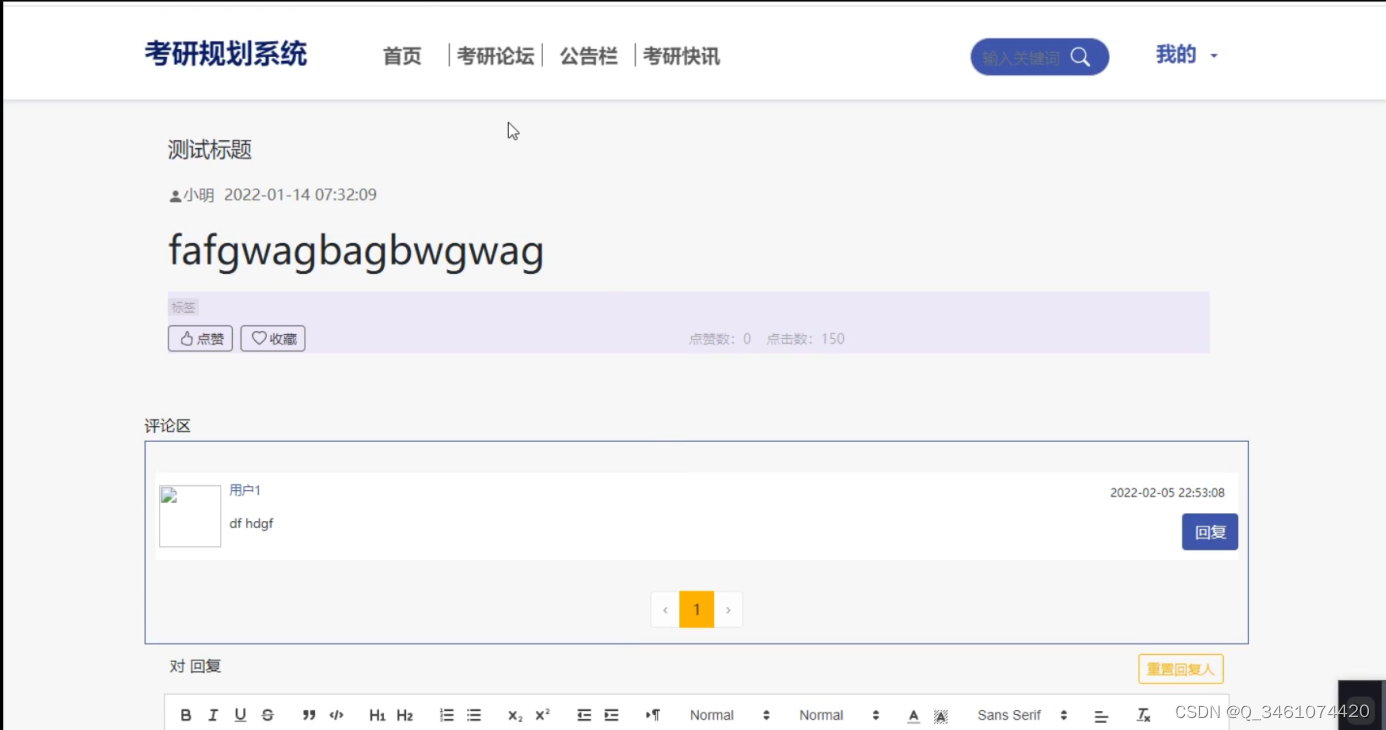Viewport: 1386px width, 730px height.
Task: Start an ordered numbered list
Action: click(447, 715)
